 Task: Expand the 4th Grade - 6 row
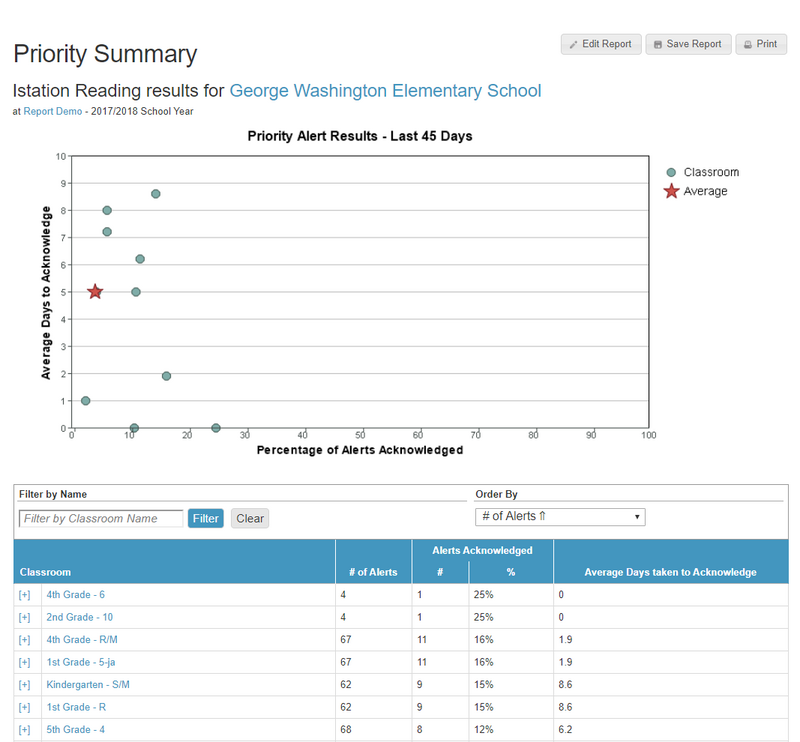24,595
